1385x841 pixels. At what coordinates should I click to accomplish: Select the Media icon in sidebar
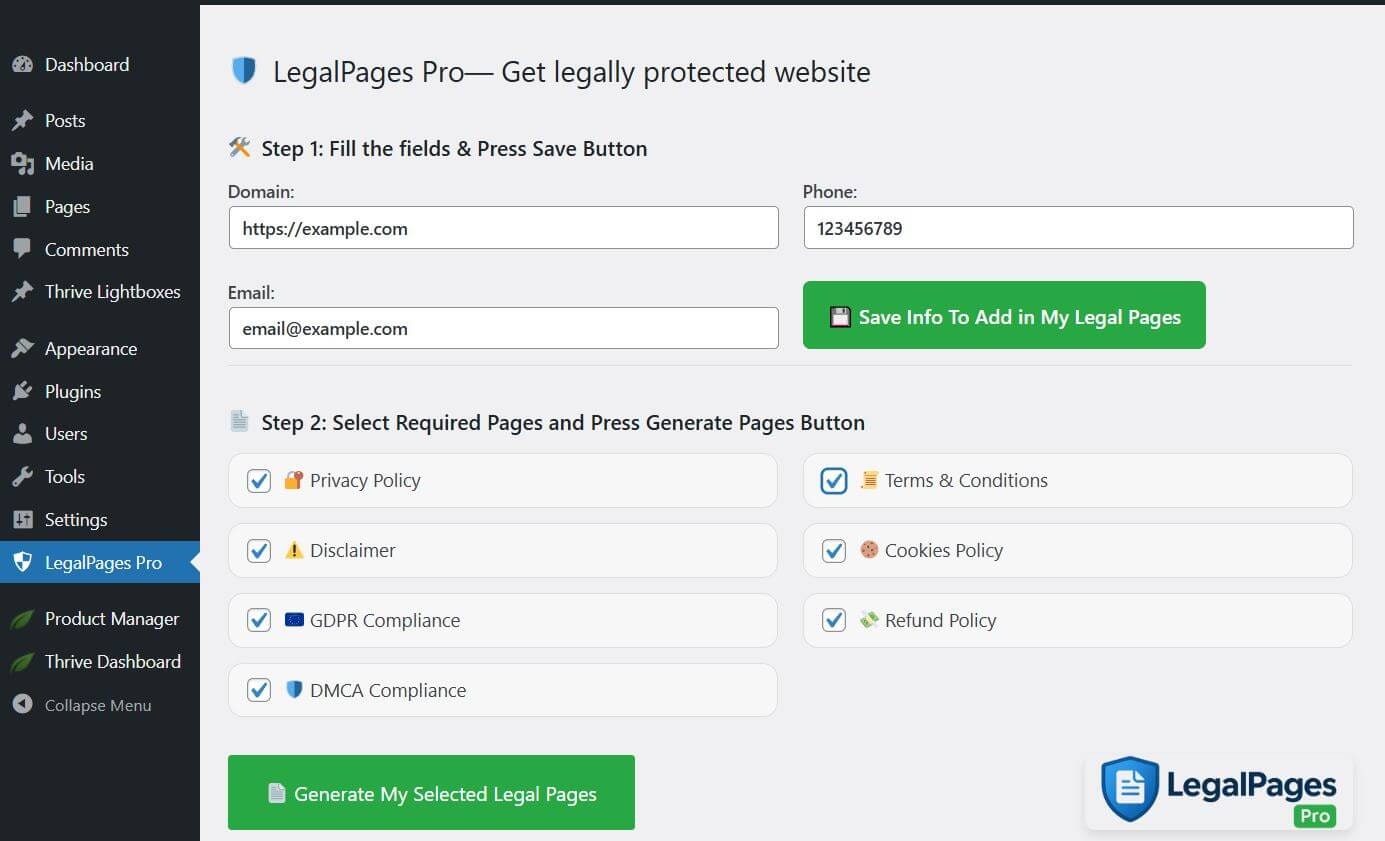point(23,163)
